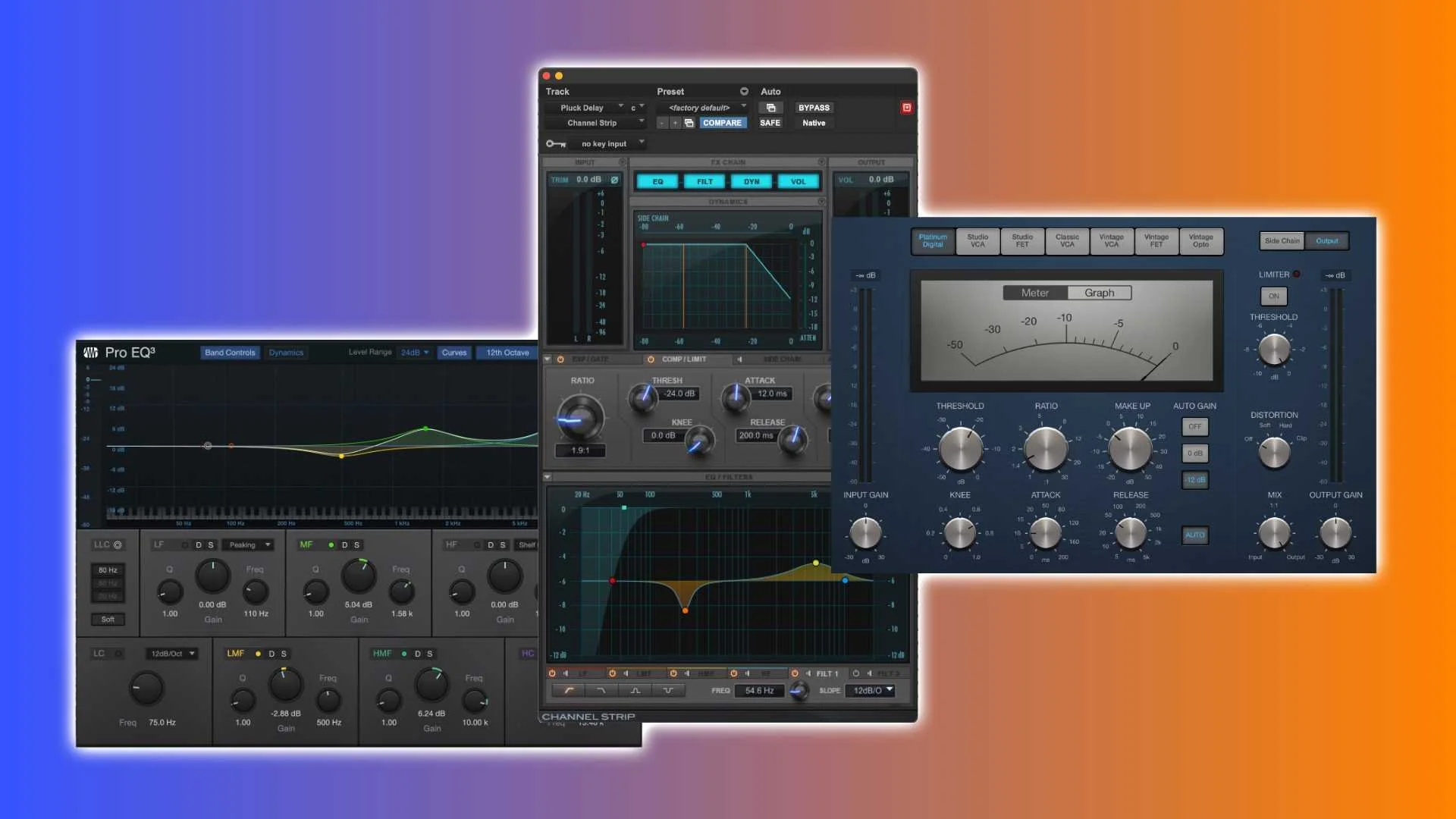Toggle the limiter ON switch

point(1273,297)
